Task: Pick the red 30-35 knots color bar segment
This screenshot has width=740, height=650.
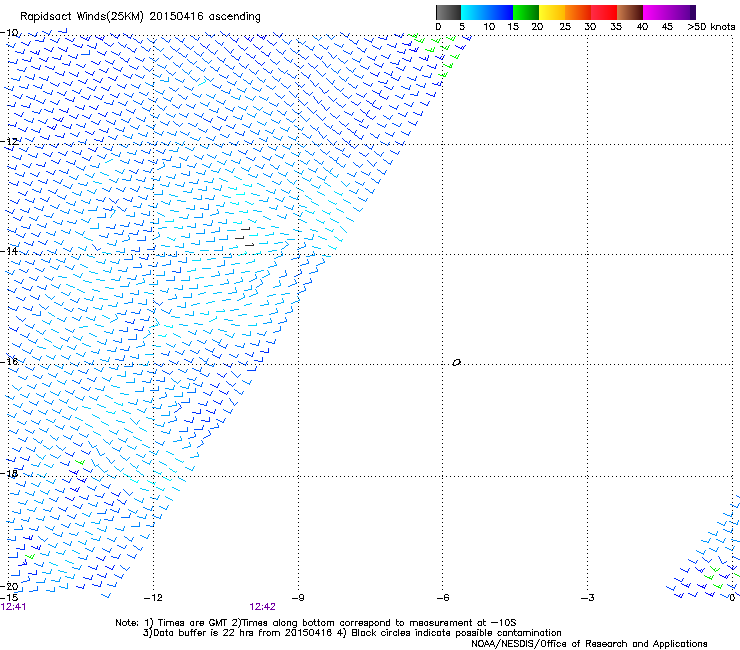Action: pos(604,12)
